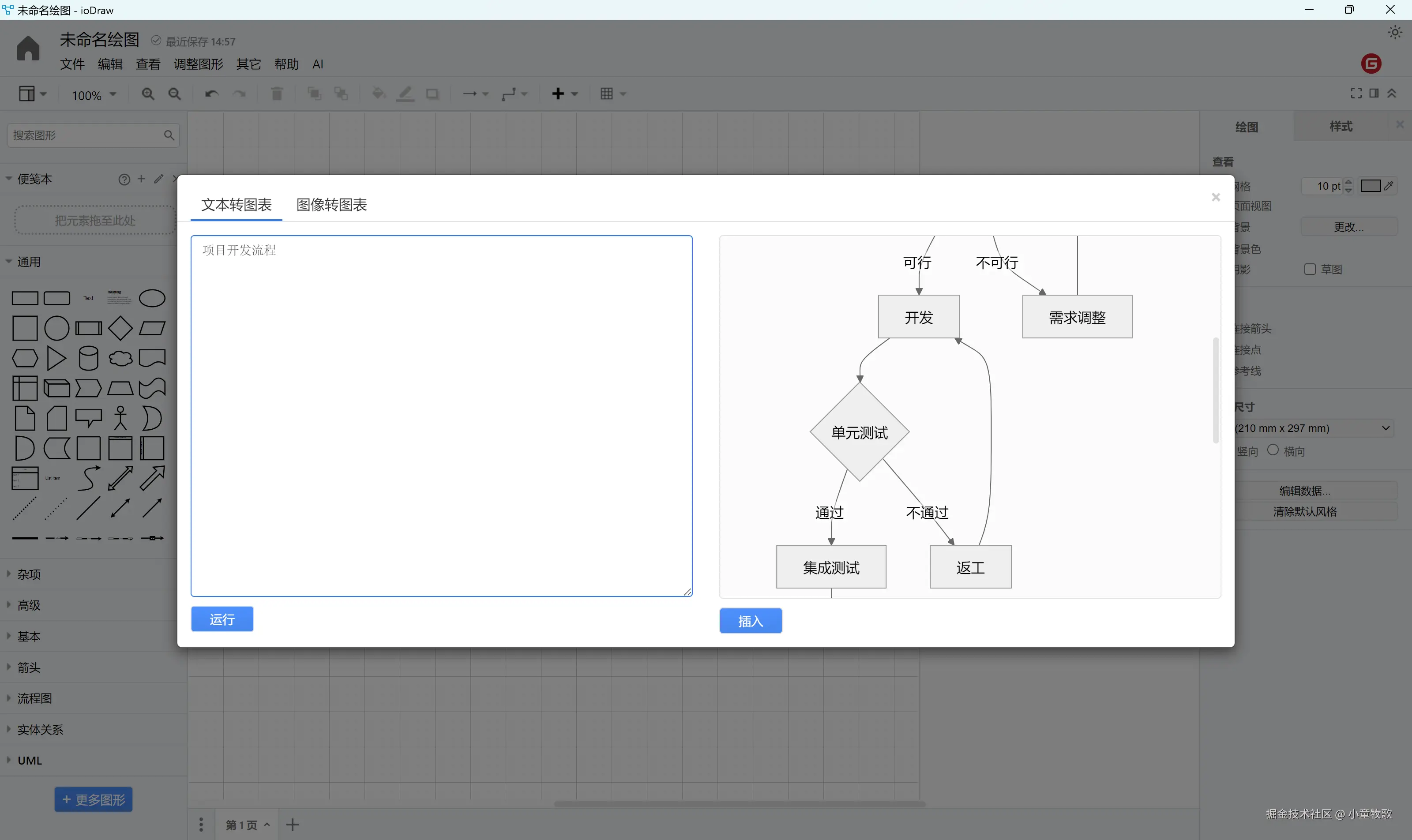
Task: Select the cylinder shape in palette
Action: pyautogui.click(x=88, y=358)
